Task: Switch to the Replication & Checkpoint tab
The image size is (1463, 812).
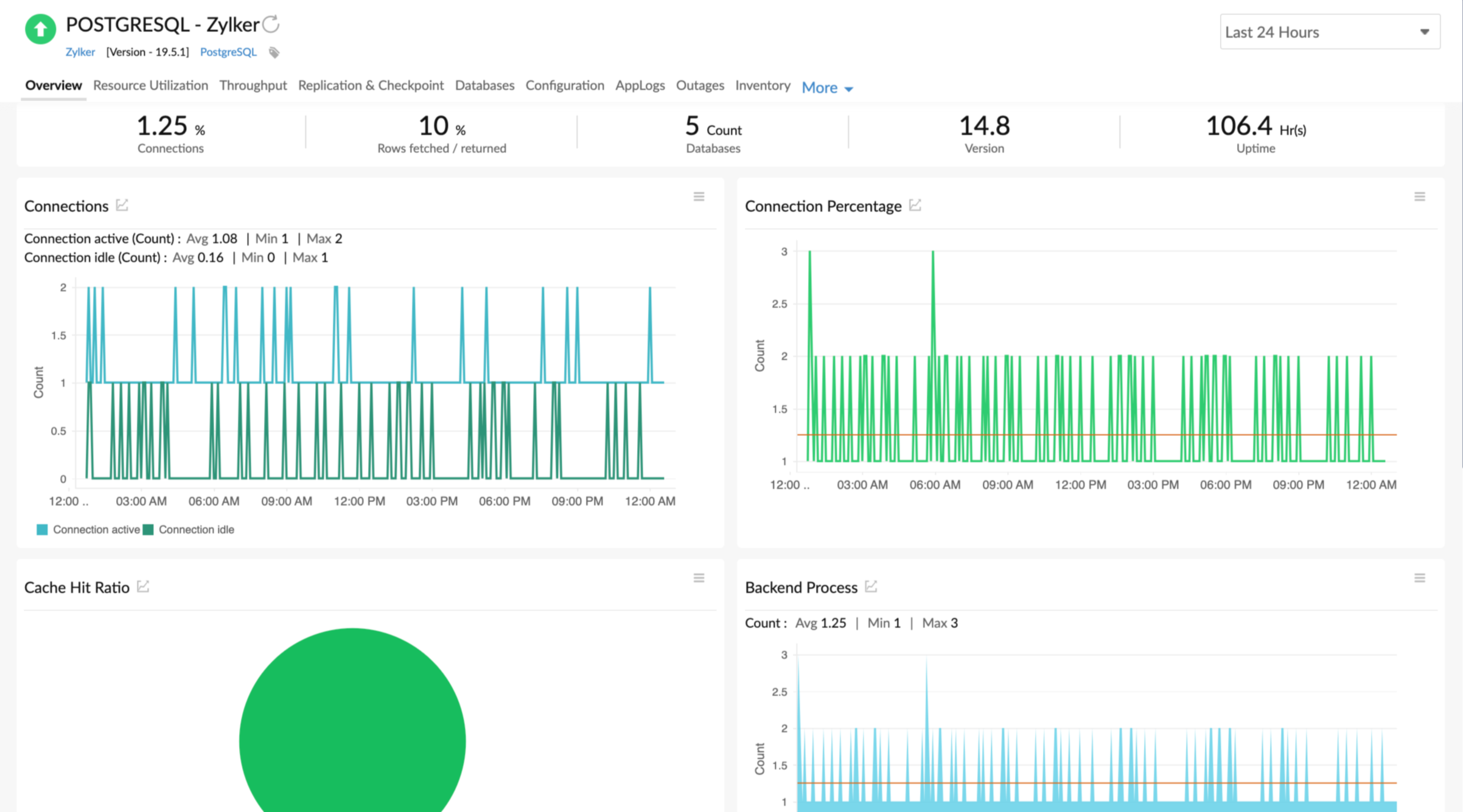Action: [x=371, y=85]
